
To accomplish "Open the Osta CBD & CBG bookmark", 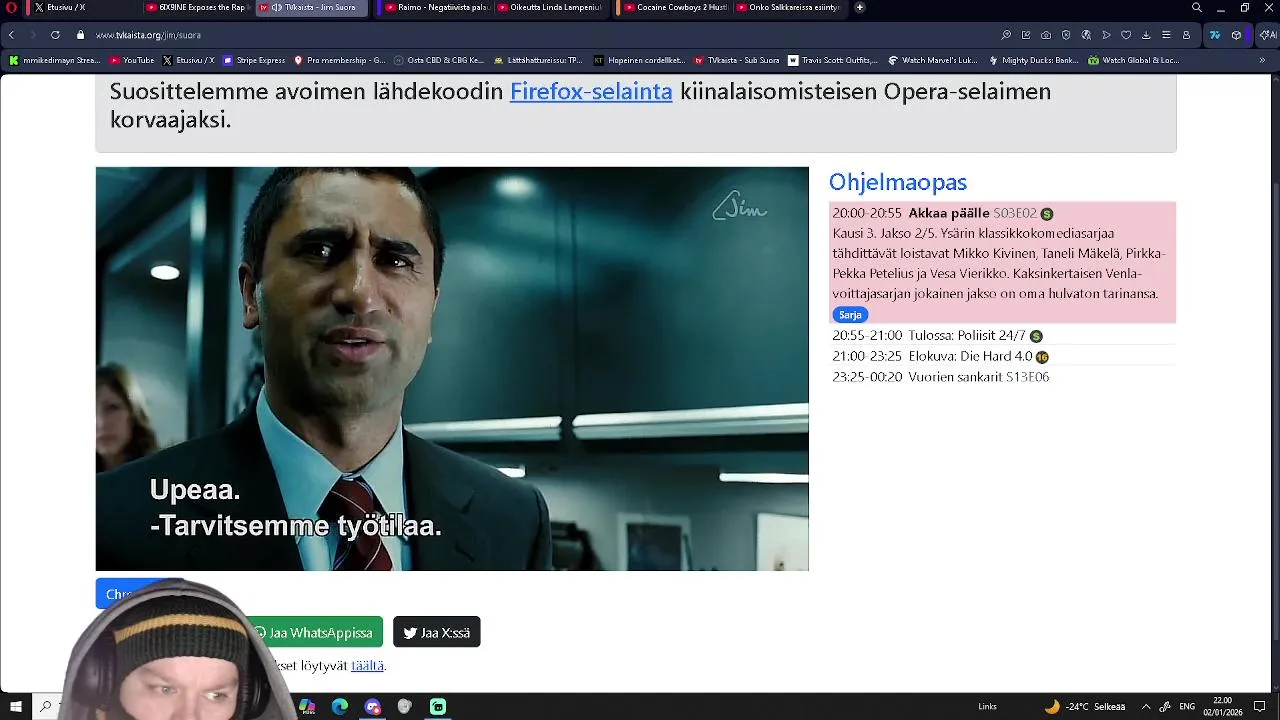I will [439, 60].
